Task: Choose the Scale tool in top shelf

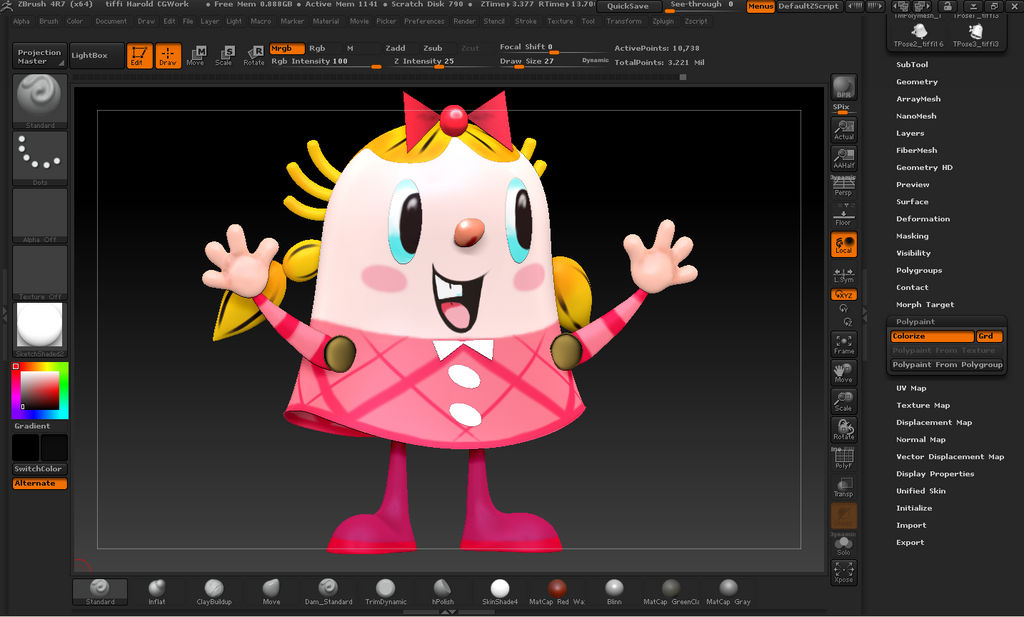Action: (224, 55)
